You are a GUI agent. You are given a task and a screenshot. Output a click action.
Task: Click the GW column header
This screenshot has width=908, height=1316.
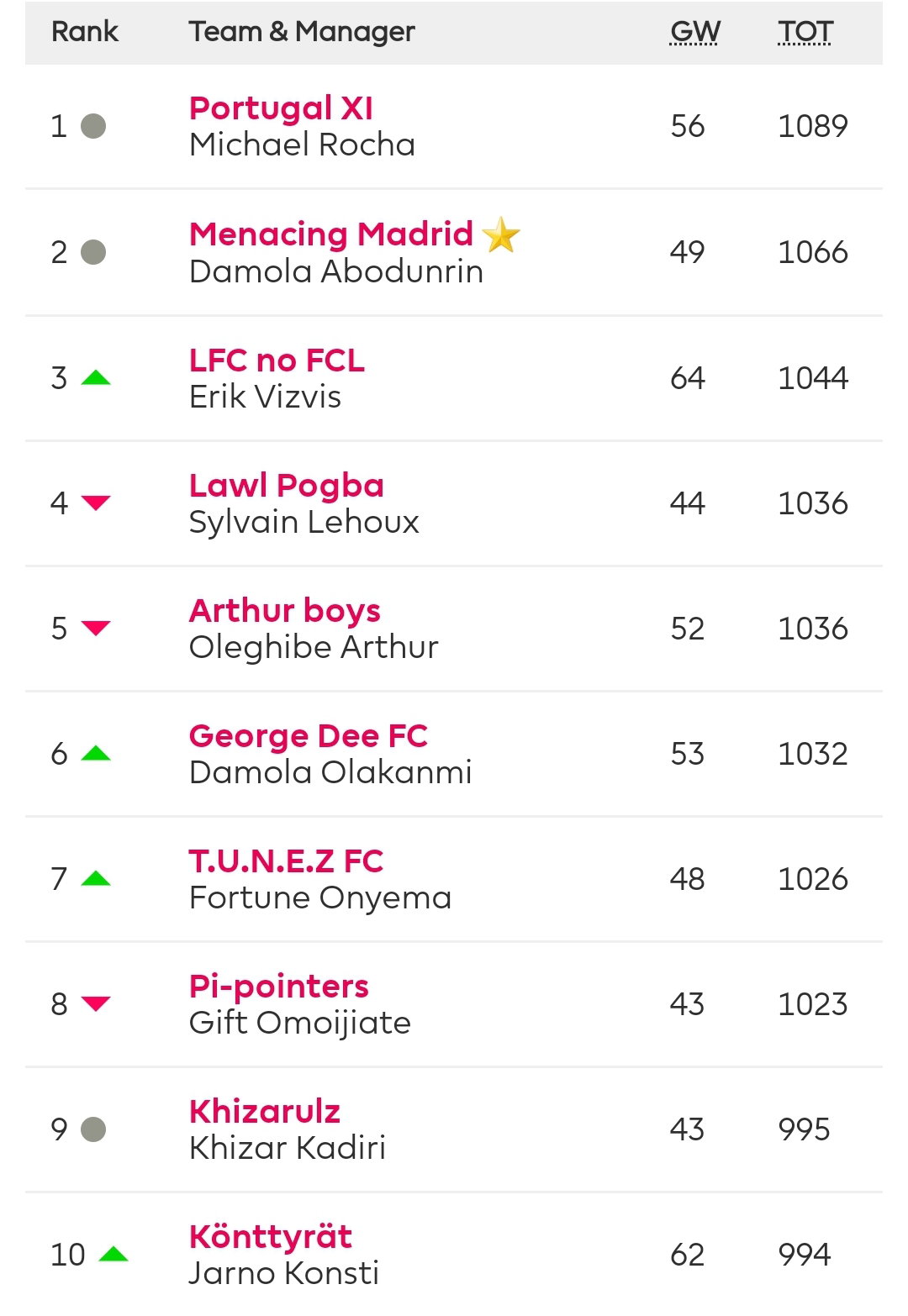pos(694,32)
